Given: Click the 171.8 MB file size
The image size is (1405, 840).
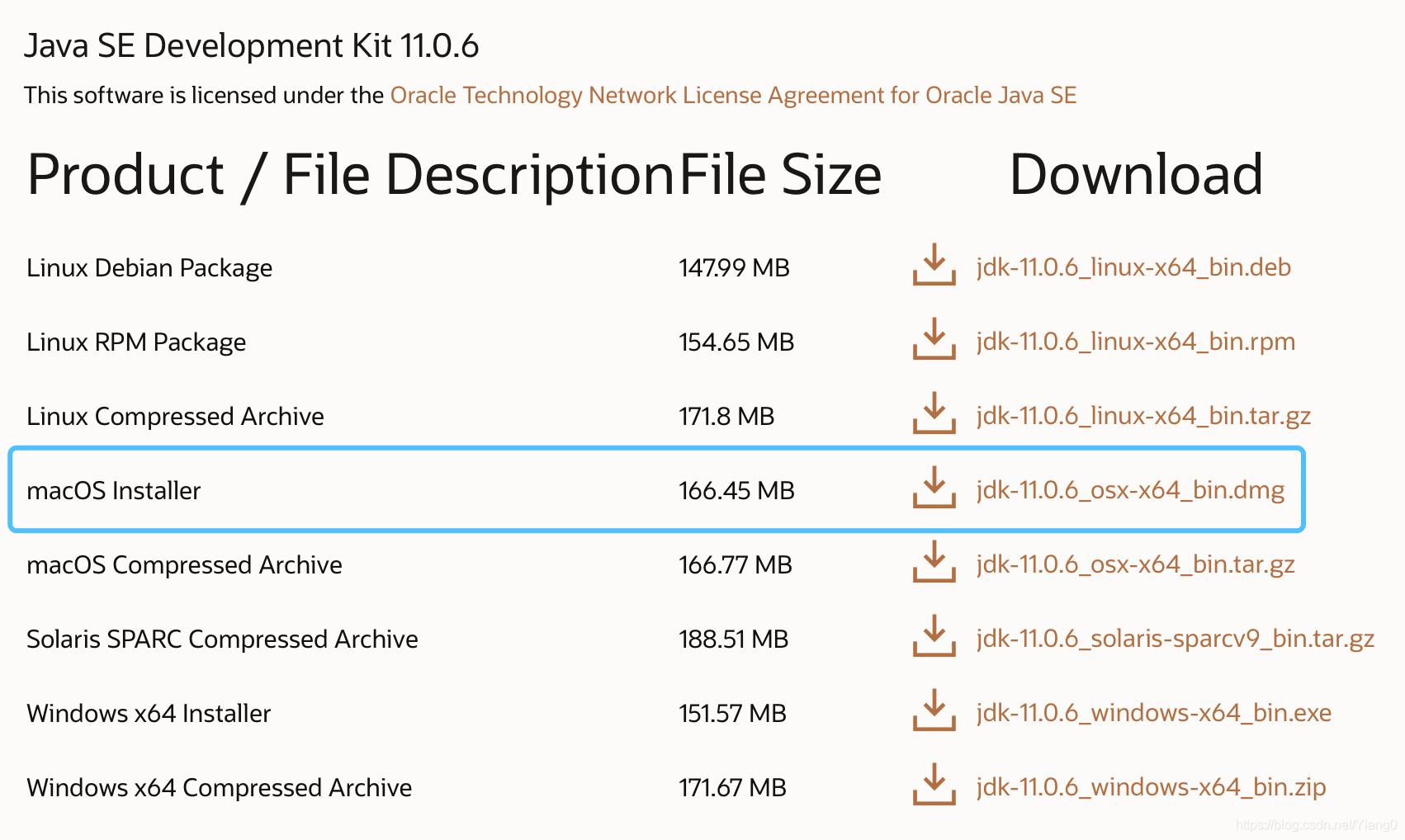Looking at the screenshot, I should click(726, 417).
